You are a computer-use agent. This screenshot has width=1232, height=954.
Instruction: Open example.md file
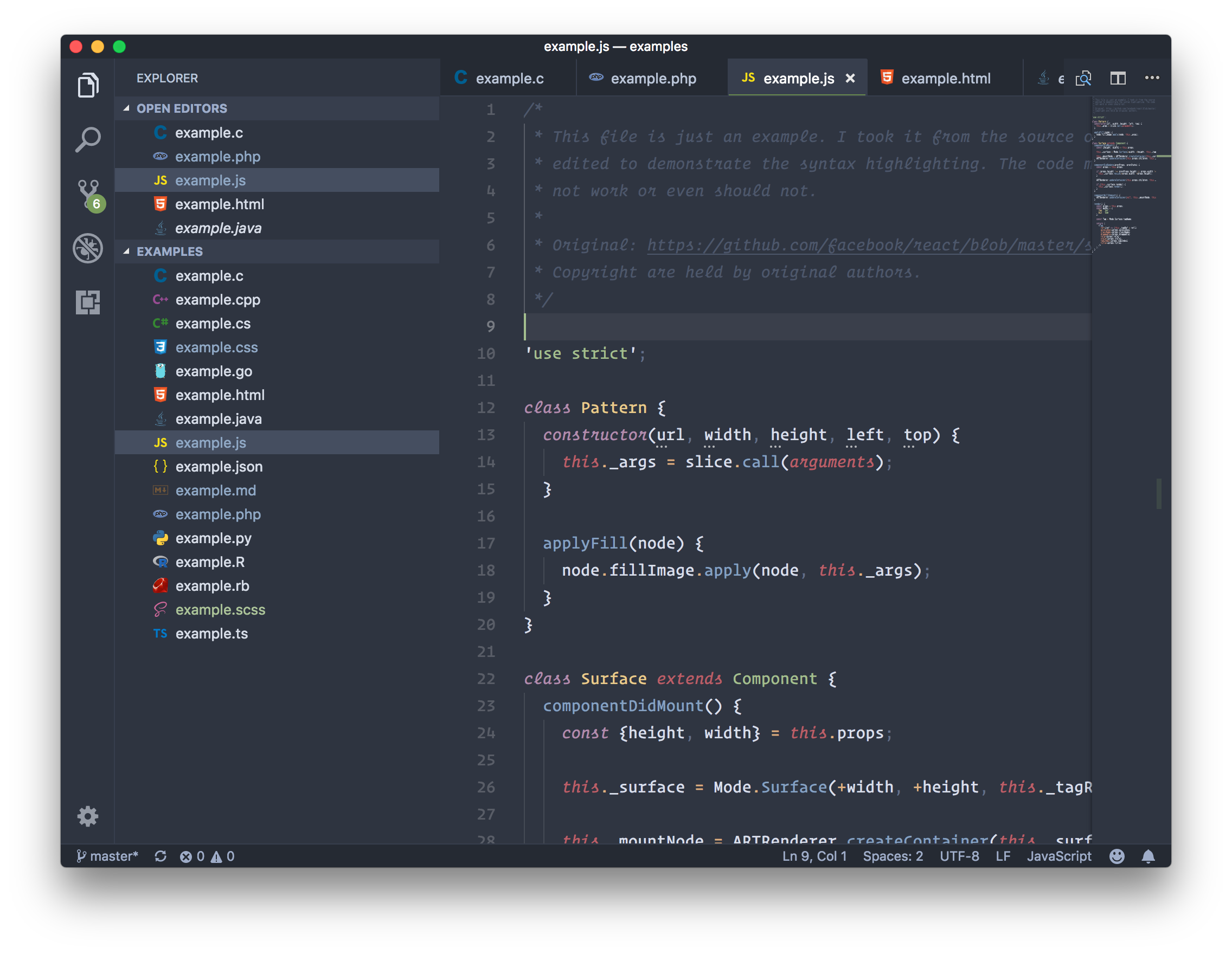(277, 491)
